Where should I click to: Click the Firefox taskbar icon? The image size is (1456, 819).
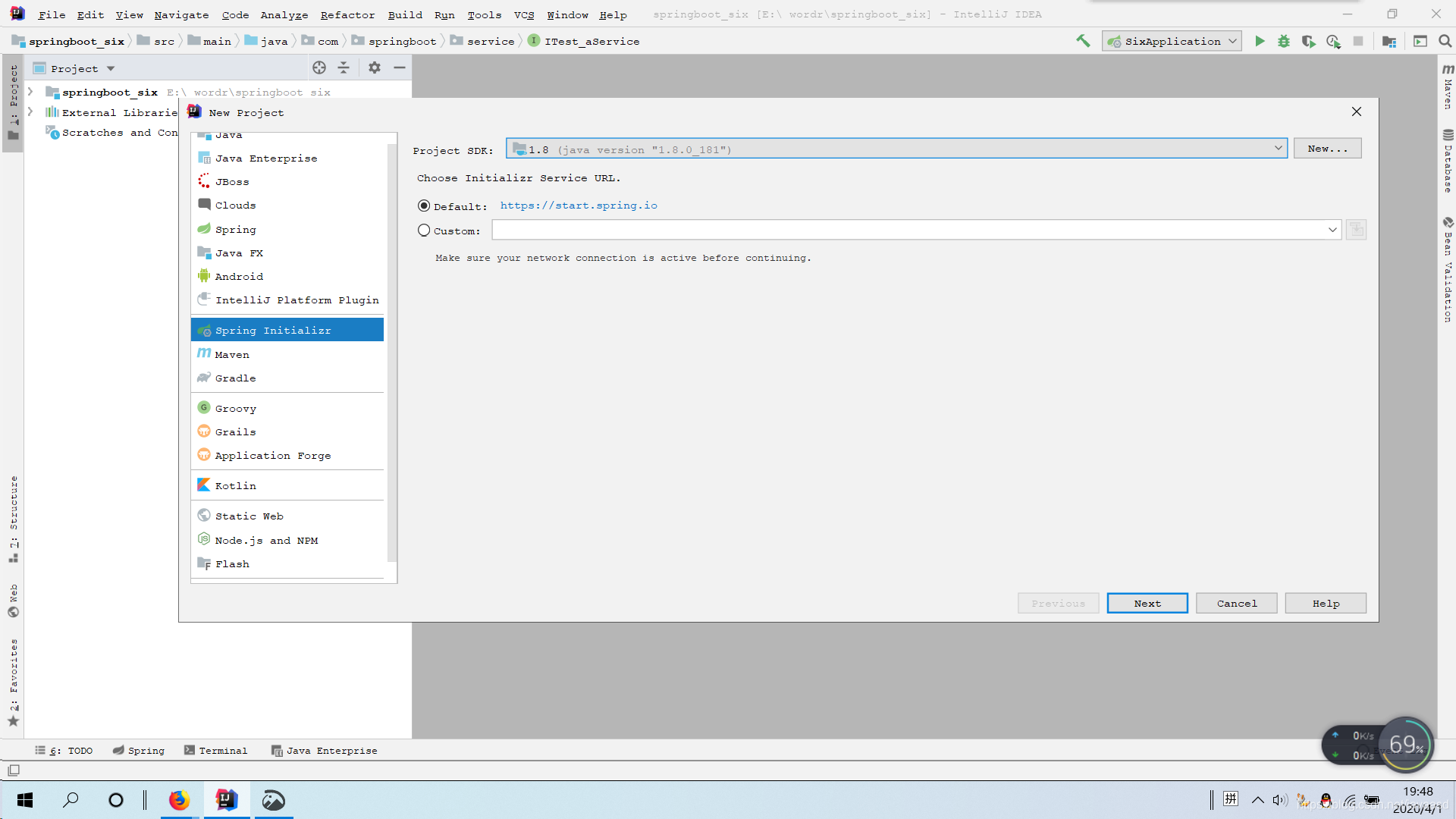click(x=179, y=800)
